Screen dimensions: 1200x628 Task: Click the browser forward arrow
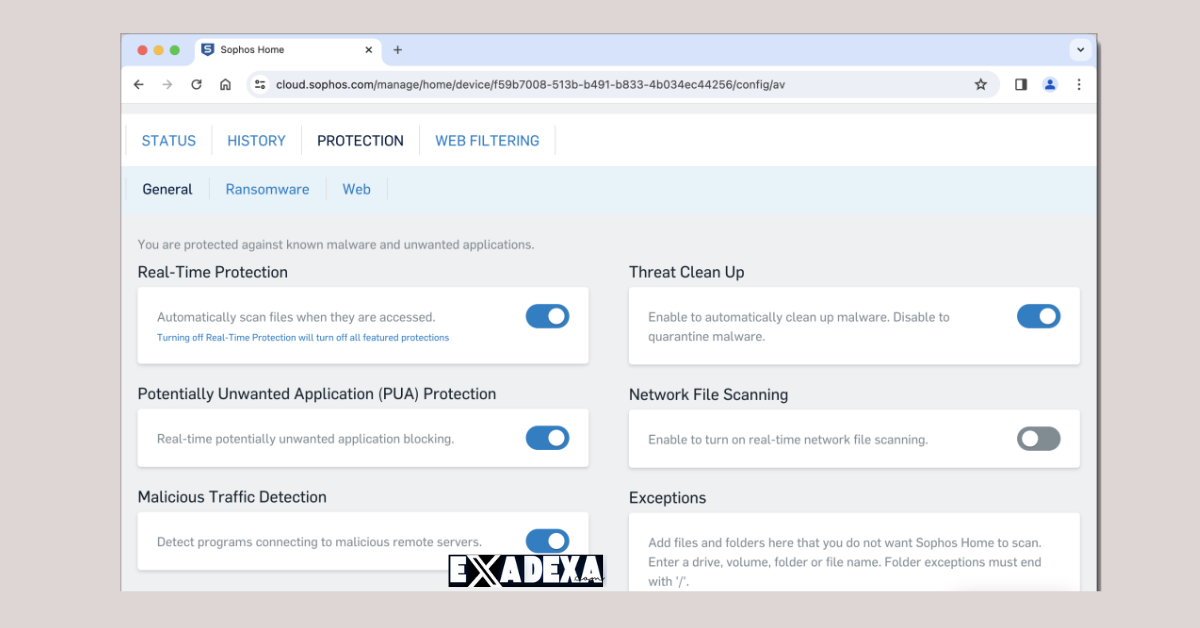(167, 84)
